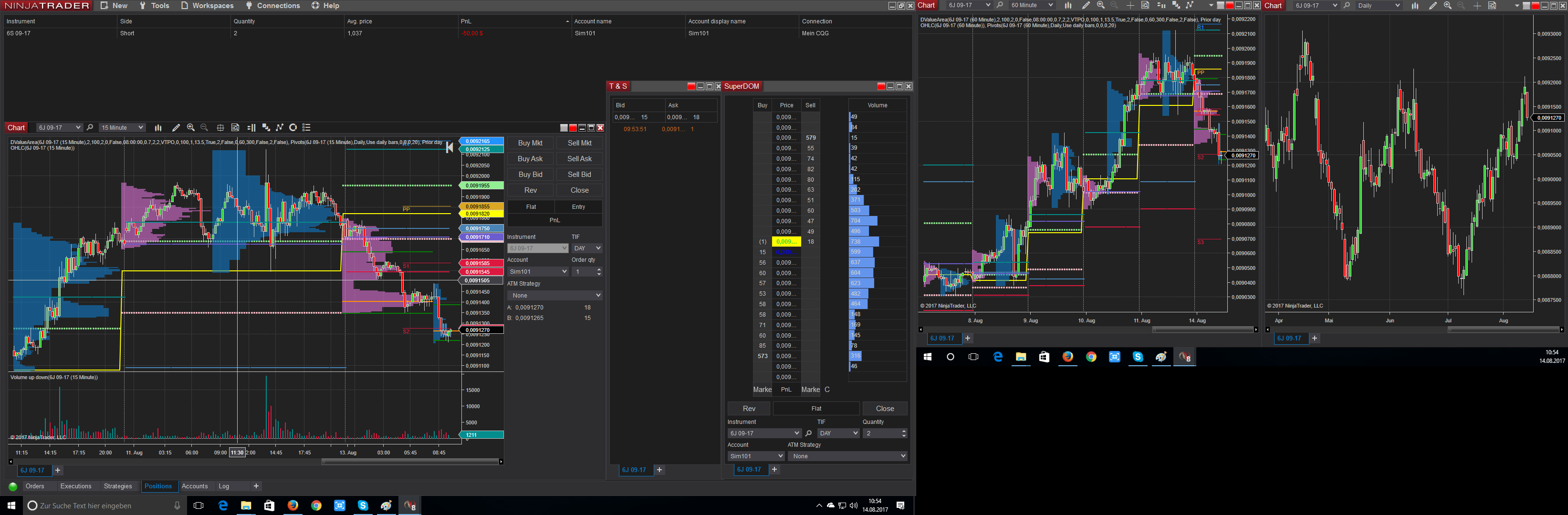Select drawing tools pencil in 15 Minute chart
Image resolution: width=1568 pixels, height=515 pixels.
pos(176,128)
